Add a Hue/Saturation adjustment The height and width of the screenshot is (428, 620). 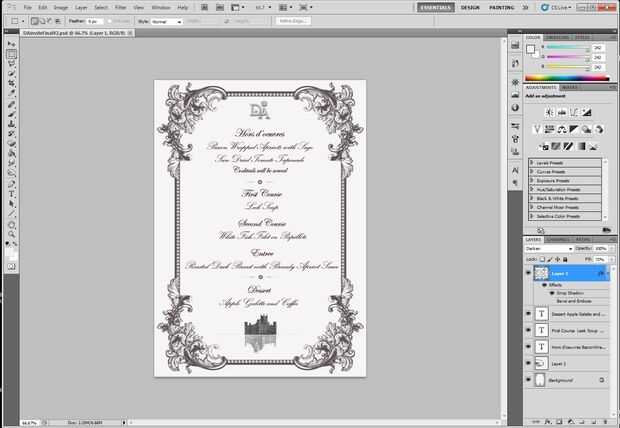pos(549,129)
